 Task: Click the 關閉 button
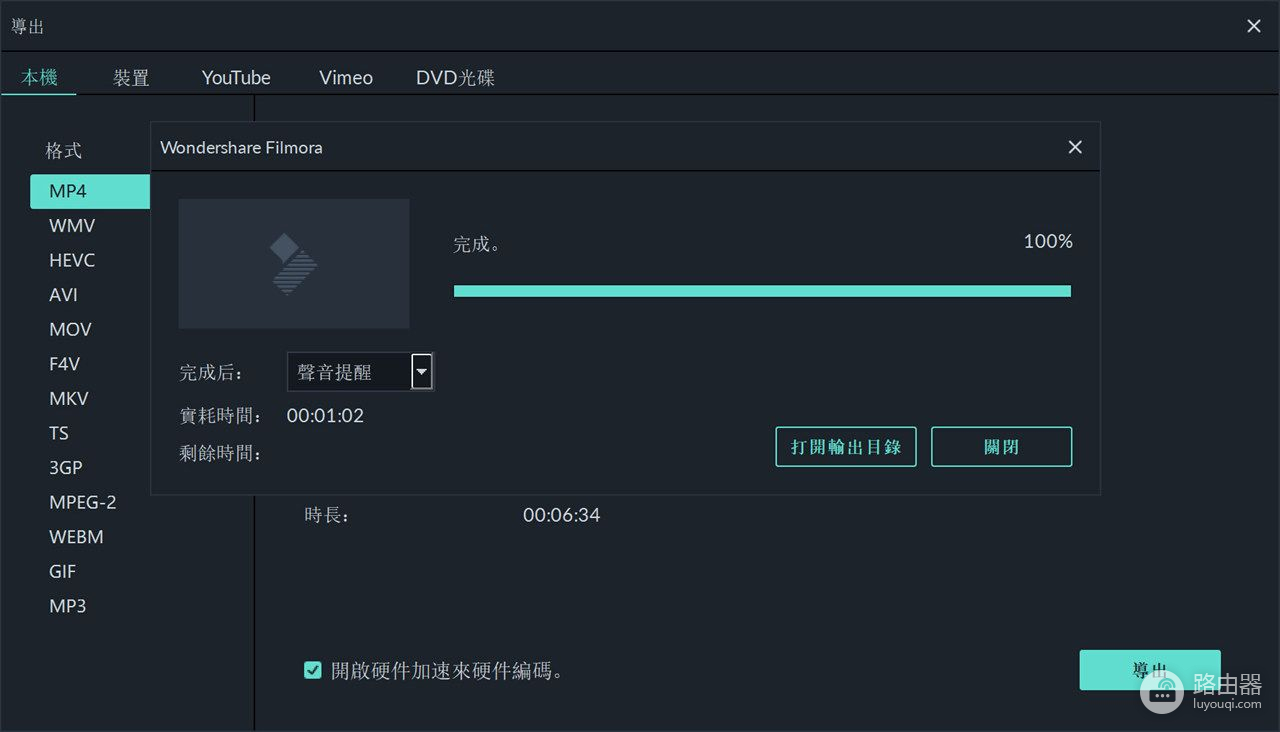point(1001,447)
